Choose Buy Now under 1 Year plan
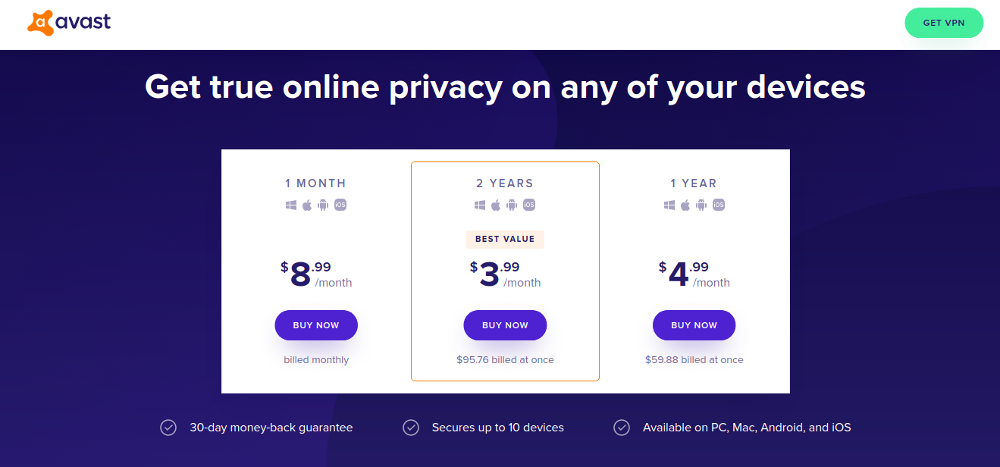This screenshot has width=1000, height=467. pyautogui.click(x=694, y=325)
